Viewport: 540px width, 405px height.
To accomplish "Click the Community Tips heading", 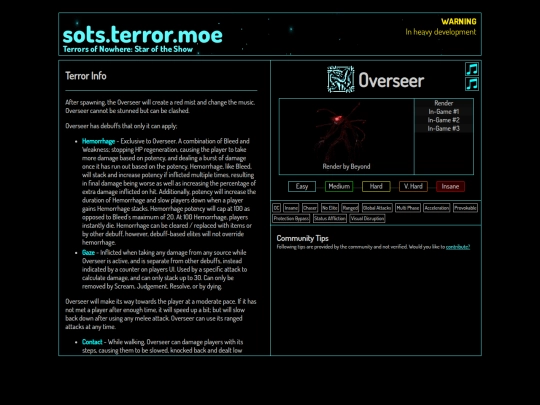I will pyautogui.click(x=302, y=238).
